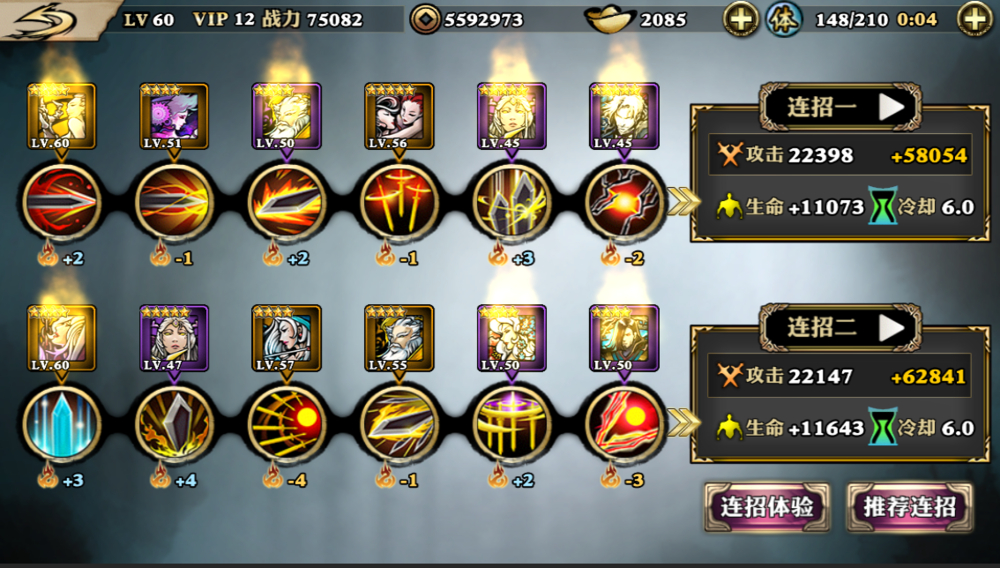Select the LV.55 bearded elder hero

(x=399, y=338)
